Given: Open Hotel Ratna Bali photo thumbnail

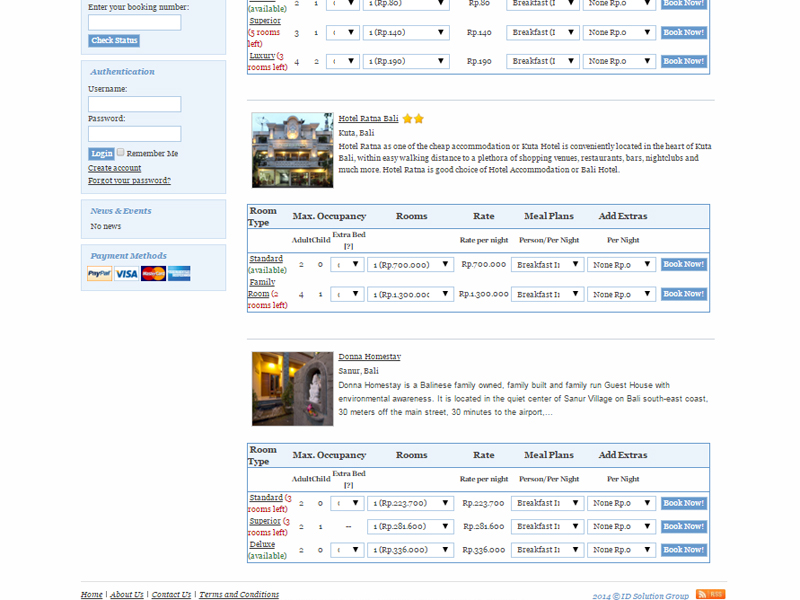Looking at the screenshot, I should pyautogui.click(x=292, y=150).
